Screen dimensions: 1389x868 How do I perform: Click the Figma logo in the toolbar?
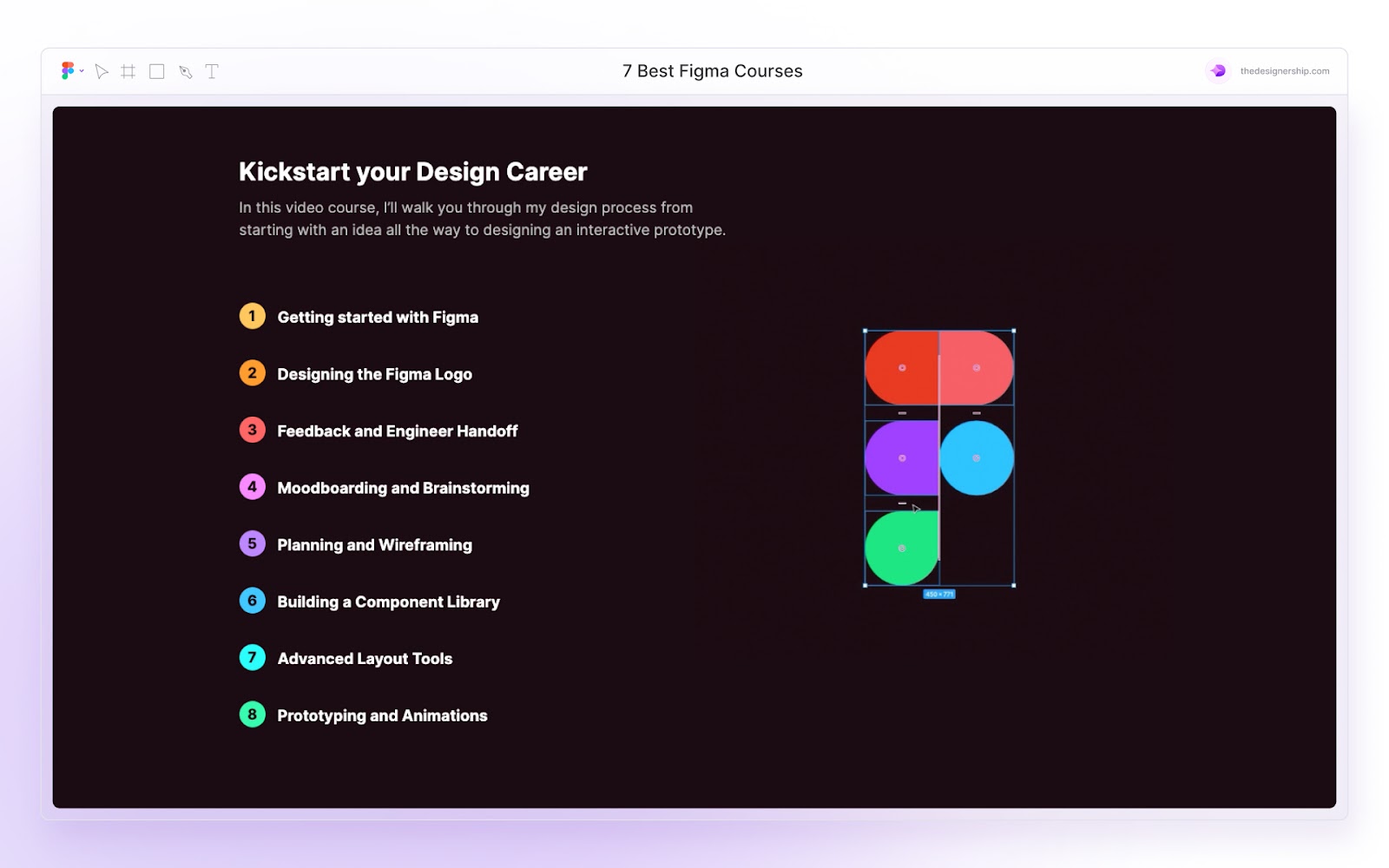[68, 71]
